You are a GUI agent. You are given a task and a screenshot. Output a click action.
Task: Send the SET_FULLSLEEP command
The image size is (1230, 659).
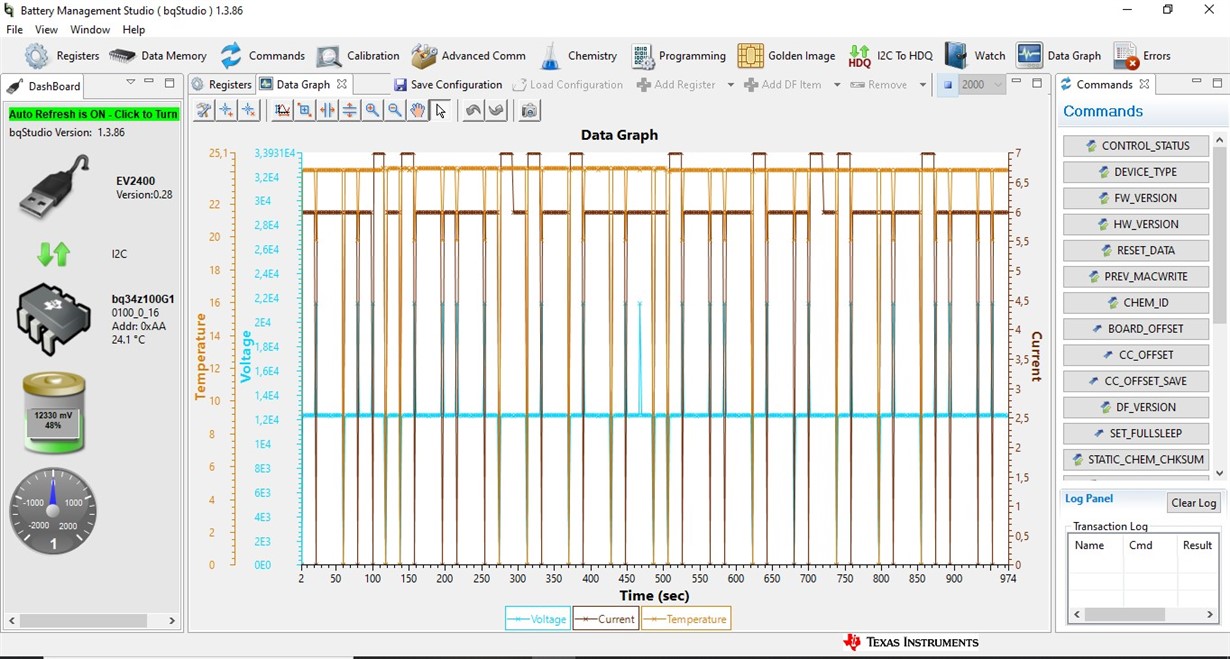click(1136, 433)
